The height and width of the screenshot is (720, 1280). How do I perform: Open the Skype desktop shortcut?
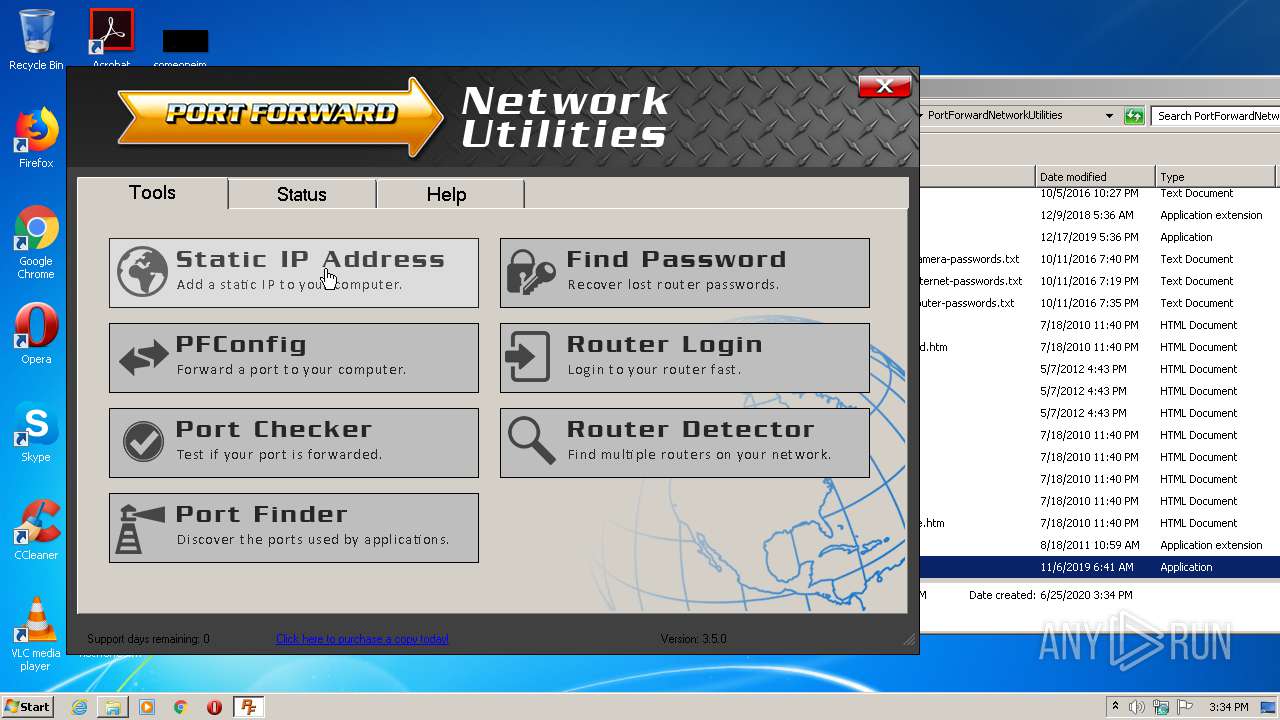coord(36,432)
